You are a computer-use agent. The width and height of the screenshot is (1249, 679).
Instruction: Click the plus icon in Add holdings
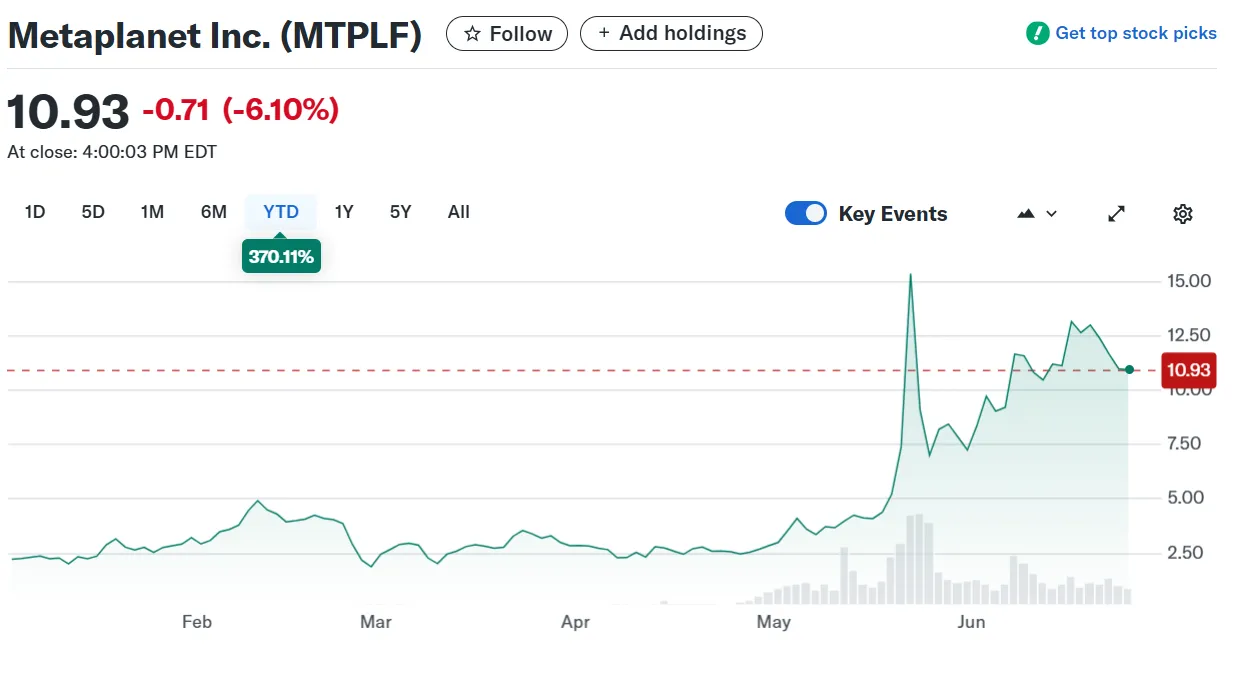603,33
